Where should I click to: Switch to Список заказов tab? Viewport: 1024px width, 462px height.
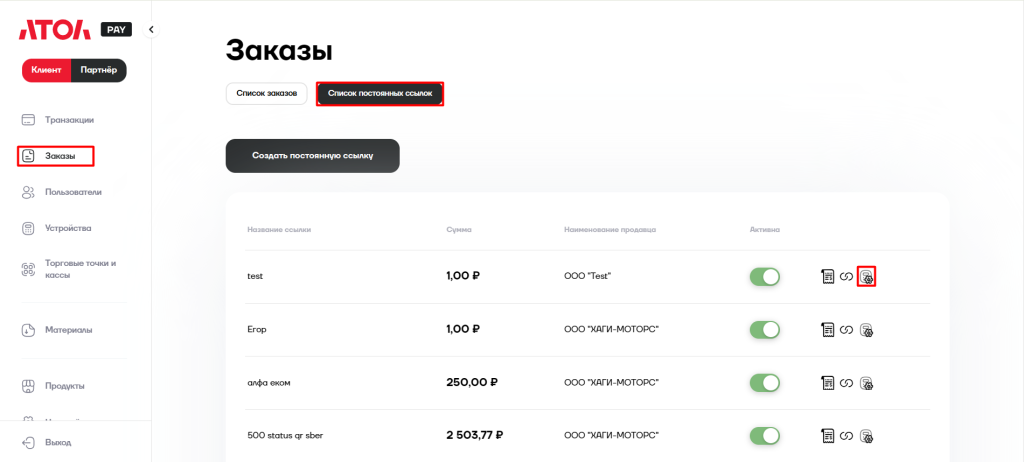266,93
